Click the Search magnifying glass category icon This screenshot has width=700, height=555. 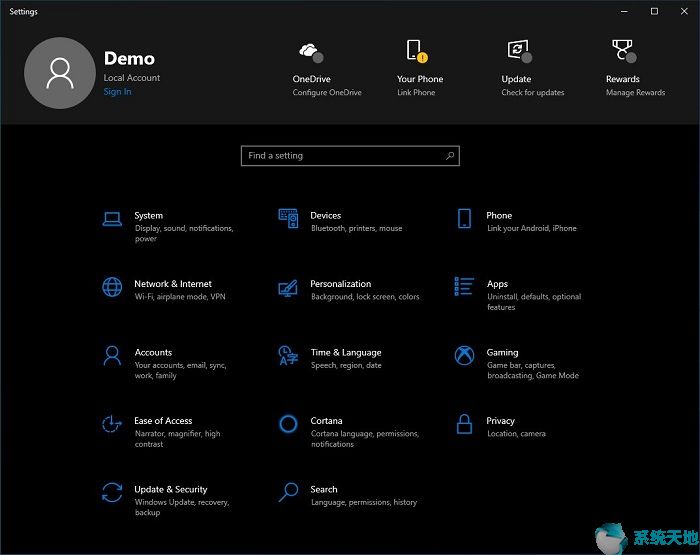288,492
